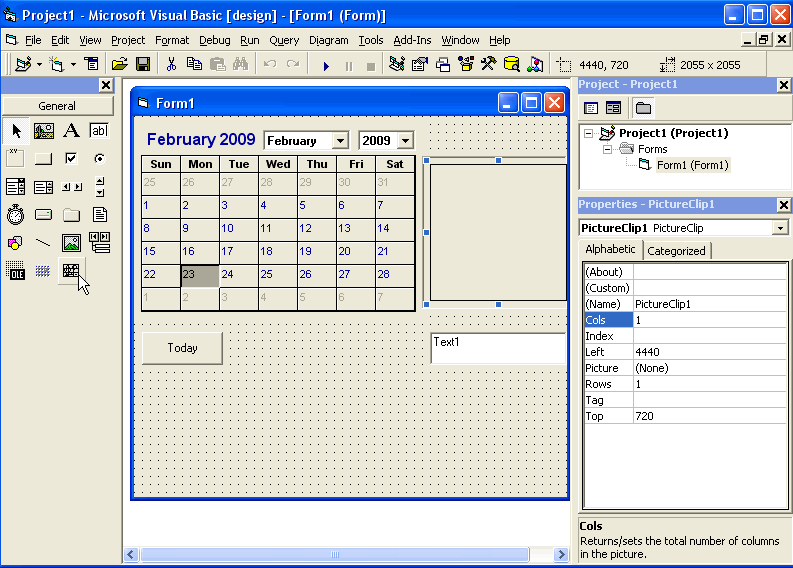The width and height of the screenshot is (793, 568).
Task: Open the Add Form dropdown arrow
Action: [x=73, y=64]
